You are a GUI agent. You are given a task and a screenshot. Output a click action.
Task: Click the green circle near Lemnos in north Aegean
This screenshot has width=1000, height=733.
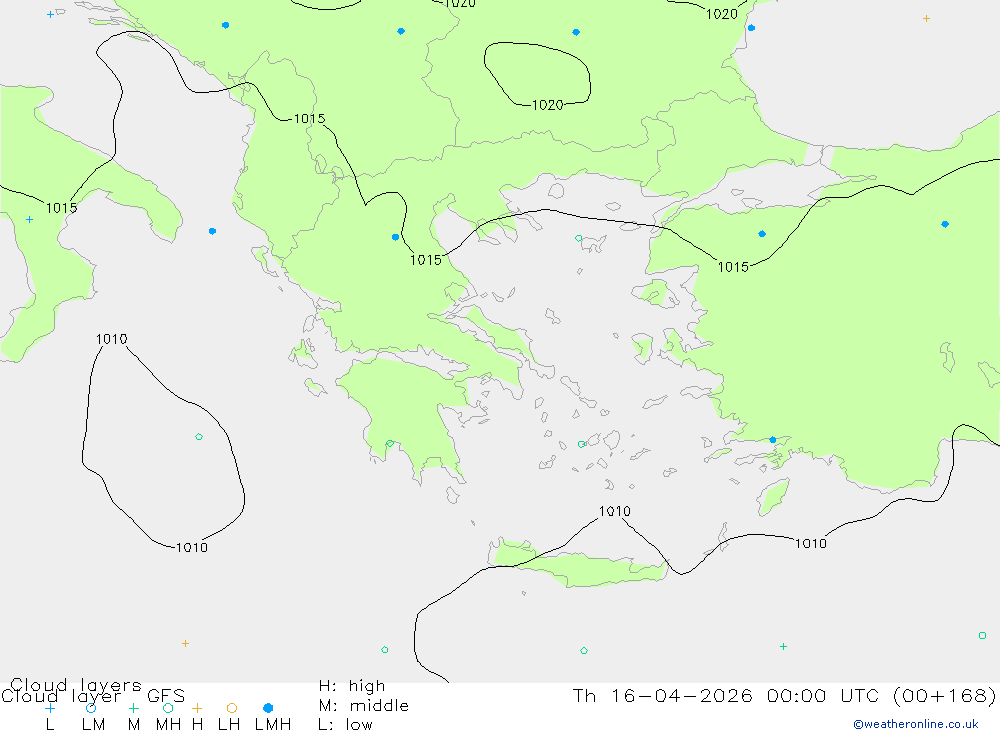tap(578, 238)
